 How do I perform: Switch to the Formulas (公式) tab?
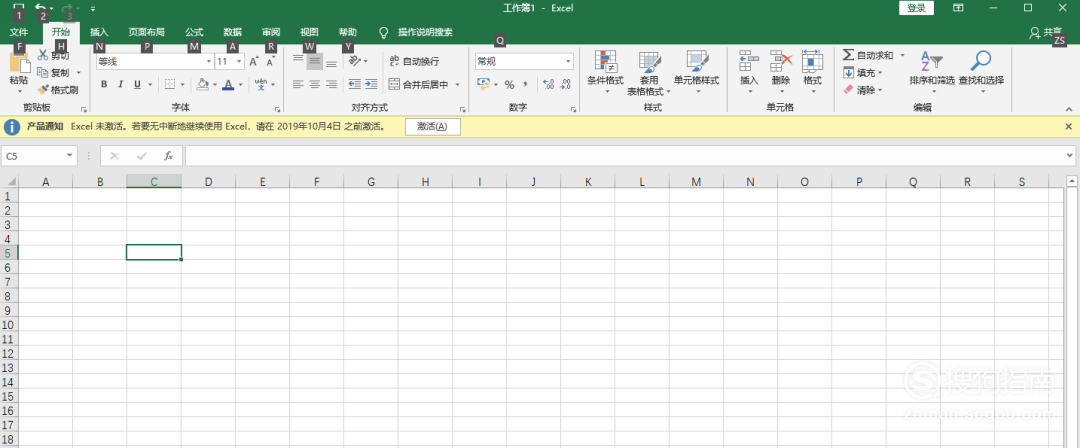click(x=194, y=32)
